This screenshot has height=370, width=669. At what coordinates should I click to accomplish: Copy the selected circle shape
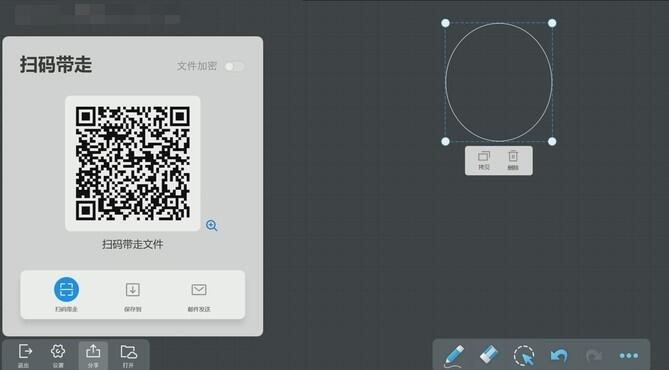click(x=484, y=160)
